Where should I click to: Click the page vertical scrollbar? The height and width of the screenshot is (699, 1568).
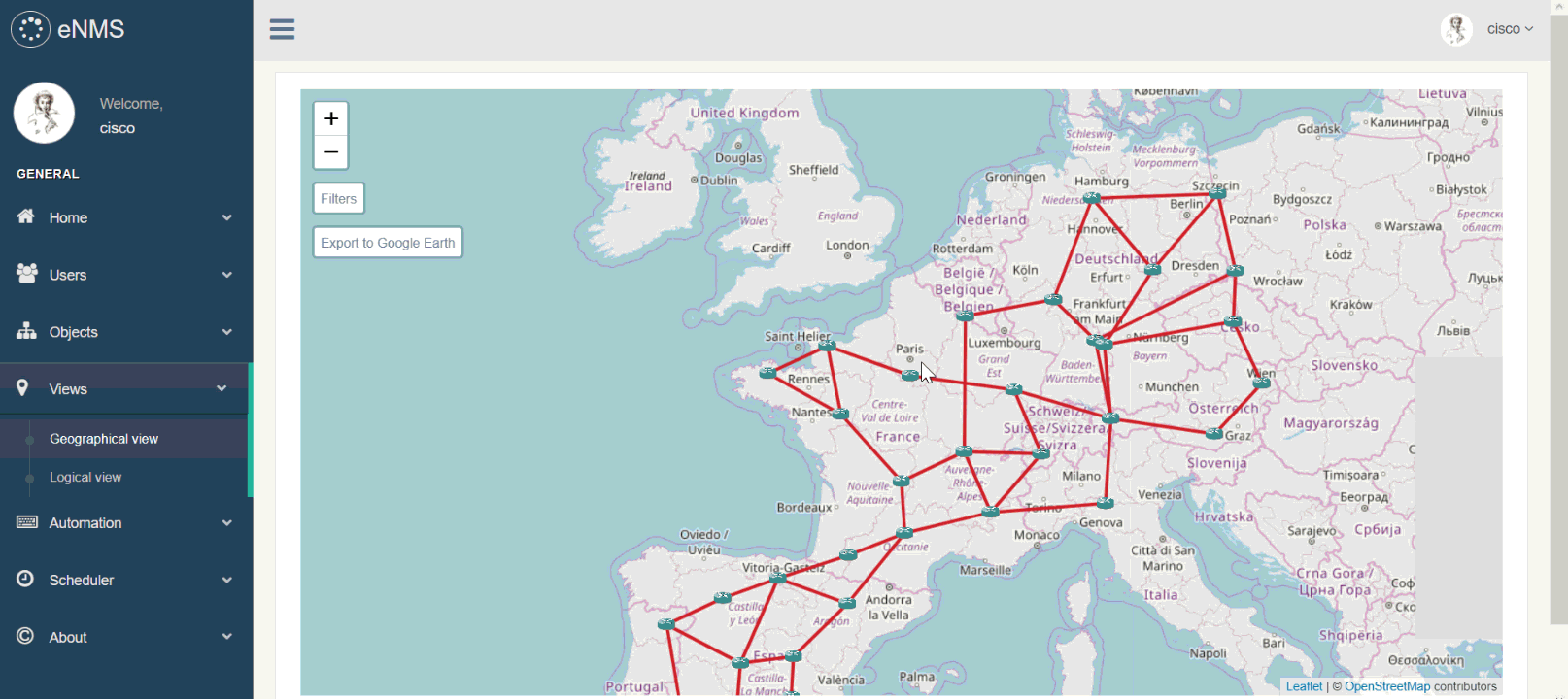[x=1558, y=320]
